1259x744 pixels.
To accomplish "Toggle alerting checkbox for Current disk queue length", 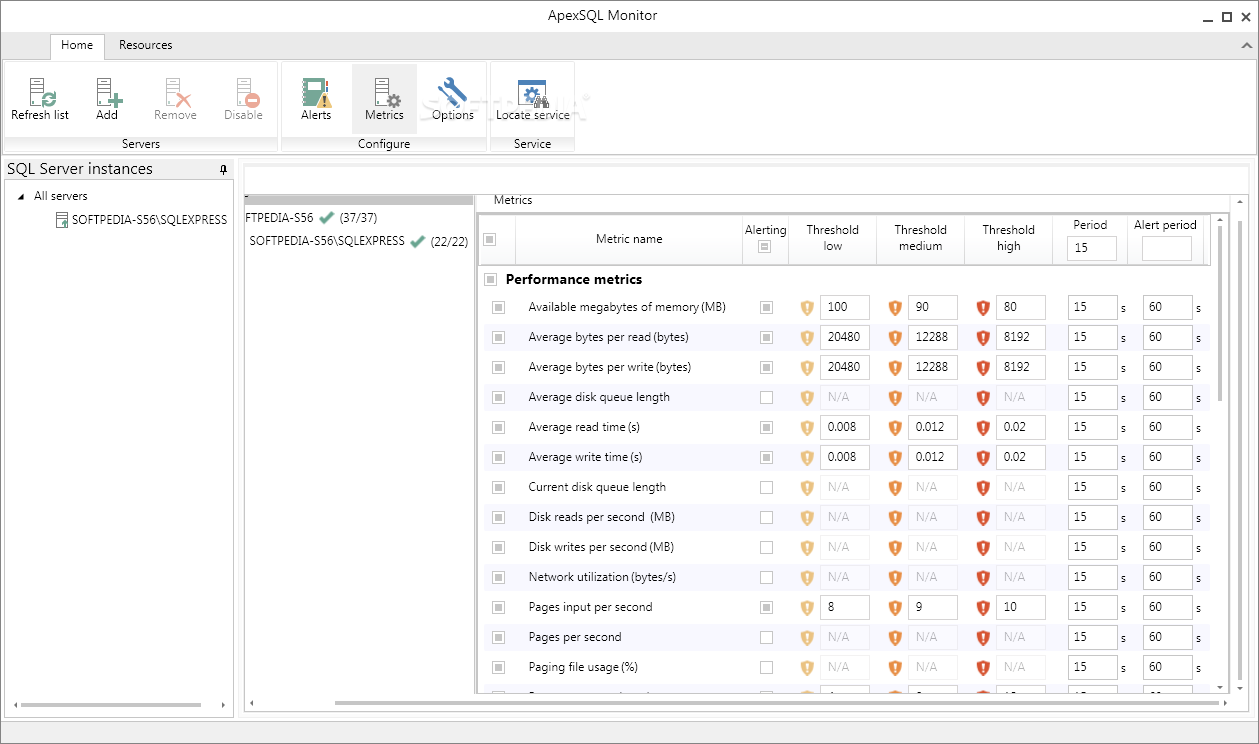I will pyautogui.click(x=766, y=488).
